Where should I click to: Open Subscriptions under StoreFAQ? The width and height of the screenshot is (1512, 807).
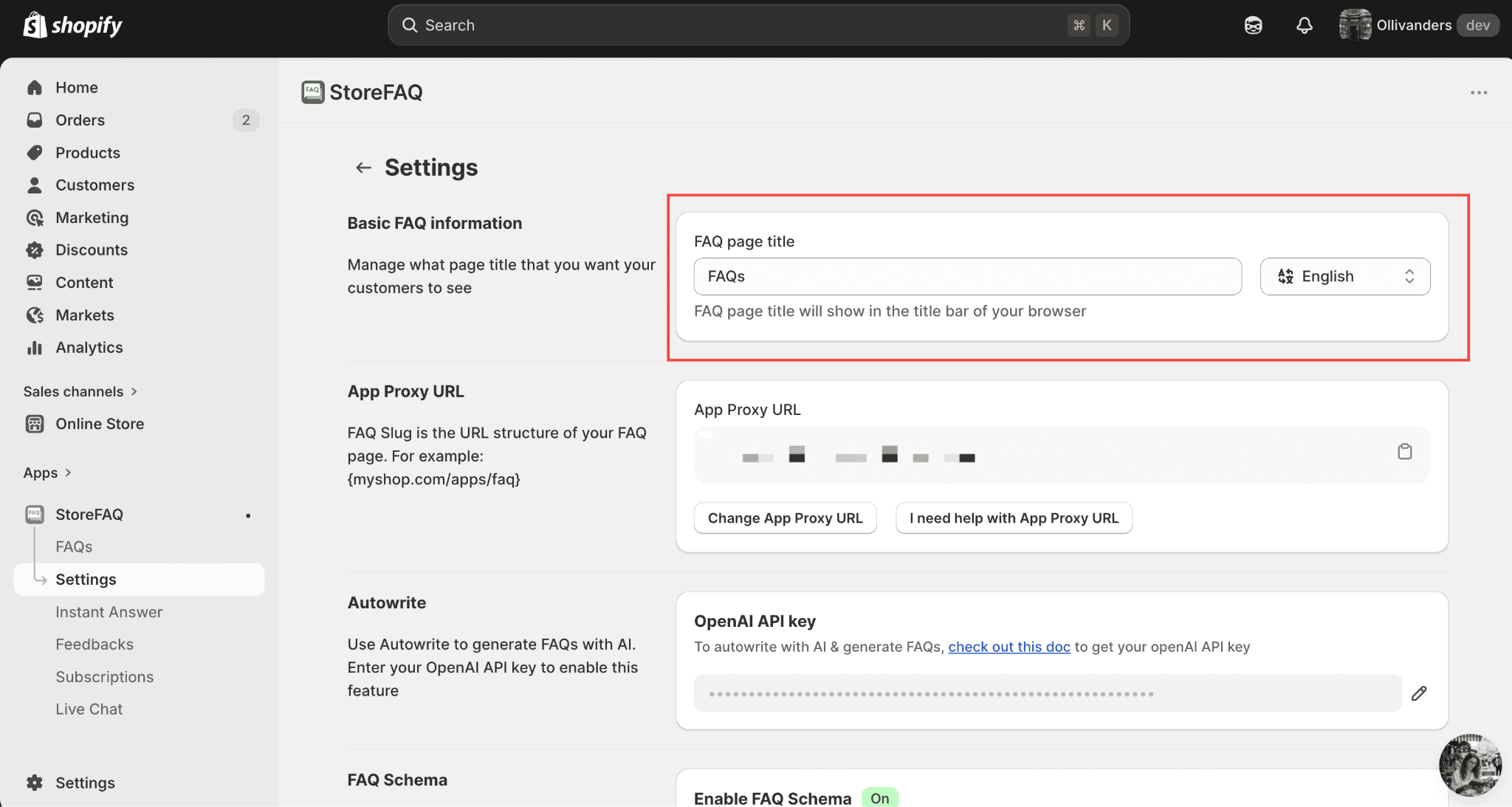click(x=105, y=676)
